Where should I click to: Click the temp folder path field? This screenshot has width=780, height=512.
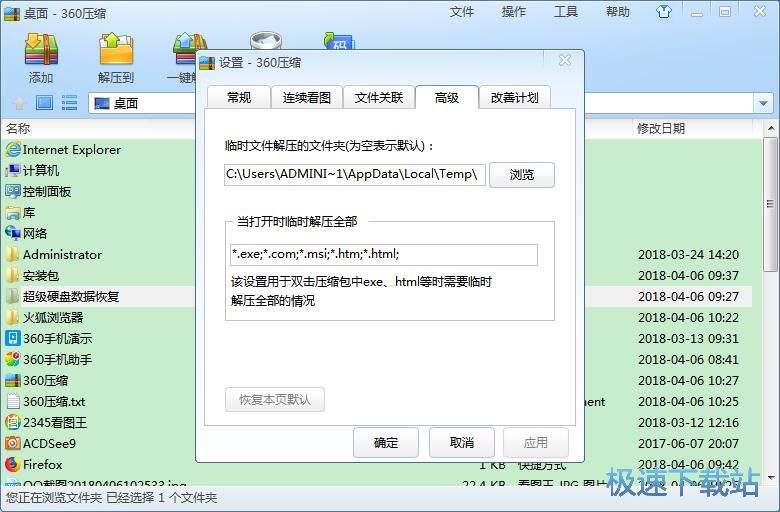tap(355, 175)
